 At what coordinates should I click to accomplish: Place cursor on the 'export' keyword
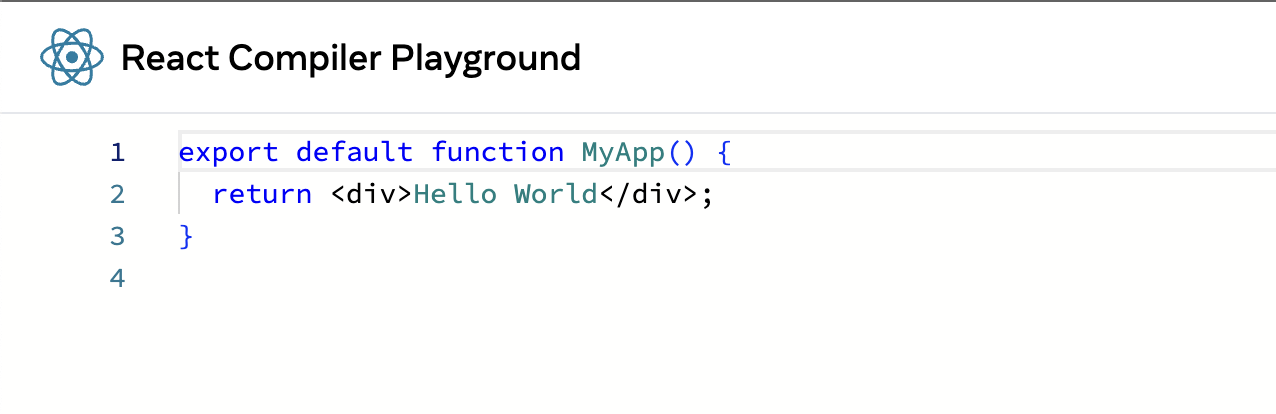(x=229, y=152)
